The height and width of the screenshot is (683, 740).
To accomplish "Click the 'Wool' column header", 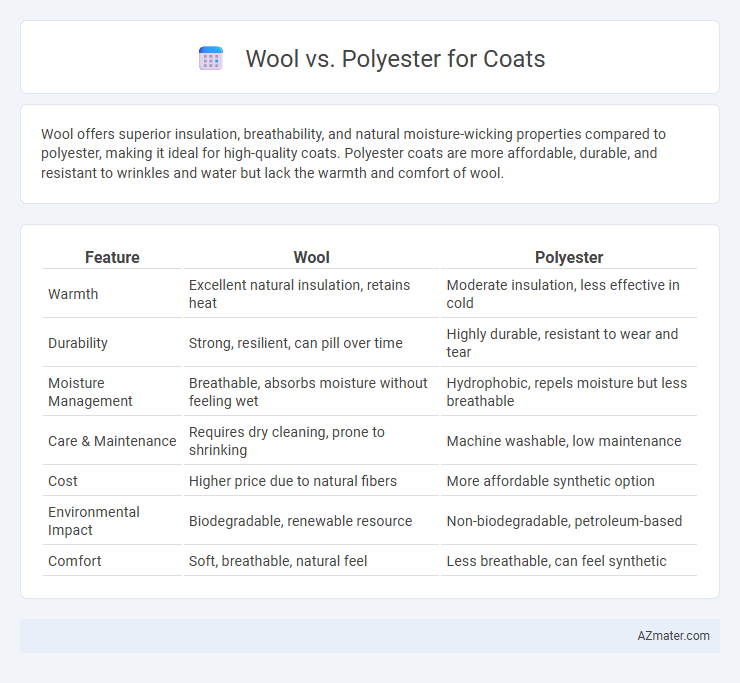I will [311, 257].
